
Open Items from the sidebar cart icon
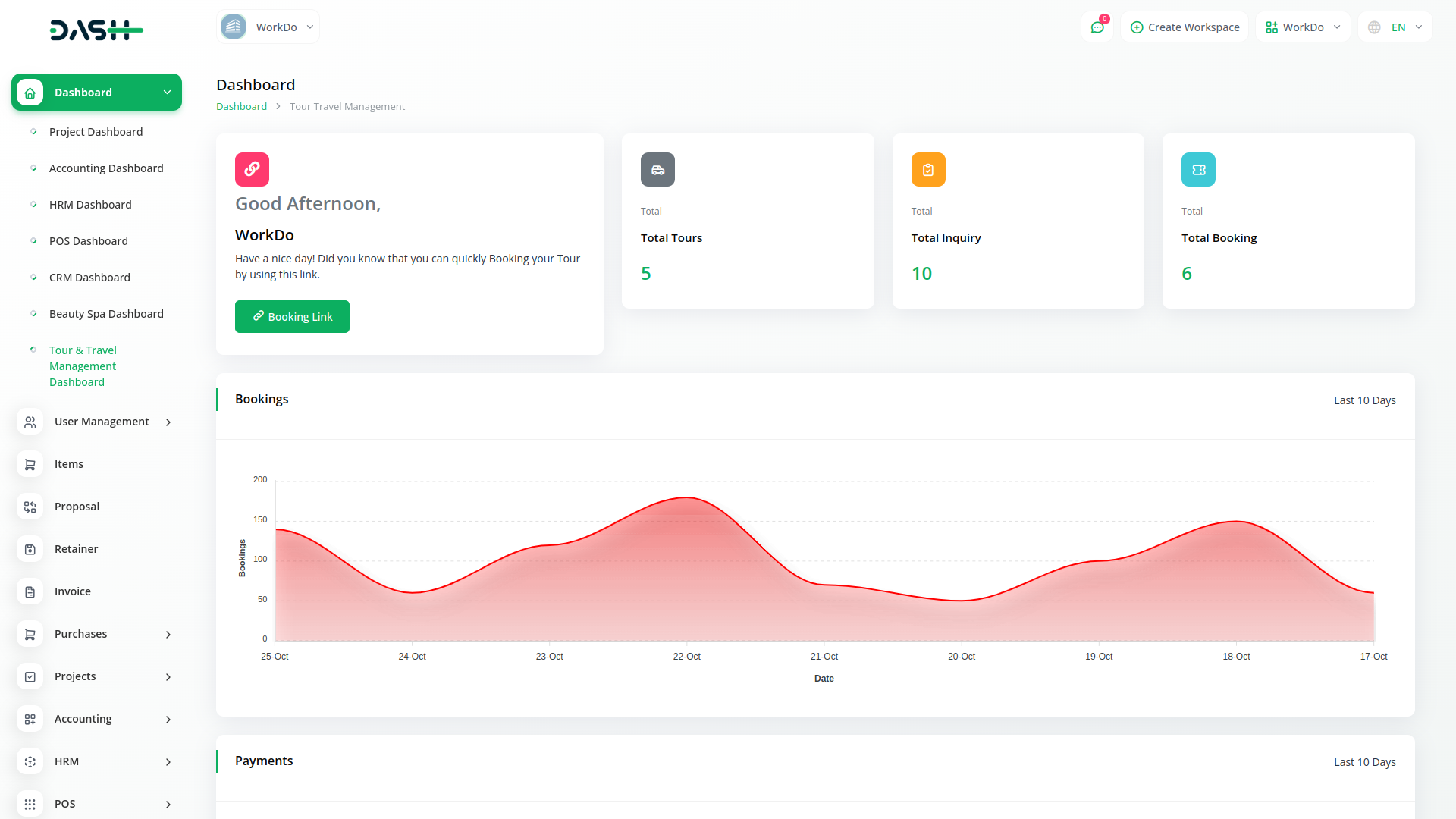[30, 464]
